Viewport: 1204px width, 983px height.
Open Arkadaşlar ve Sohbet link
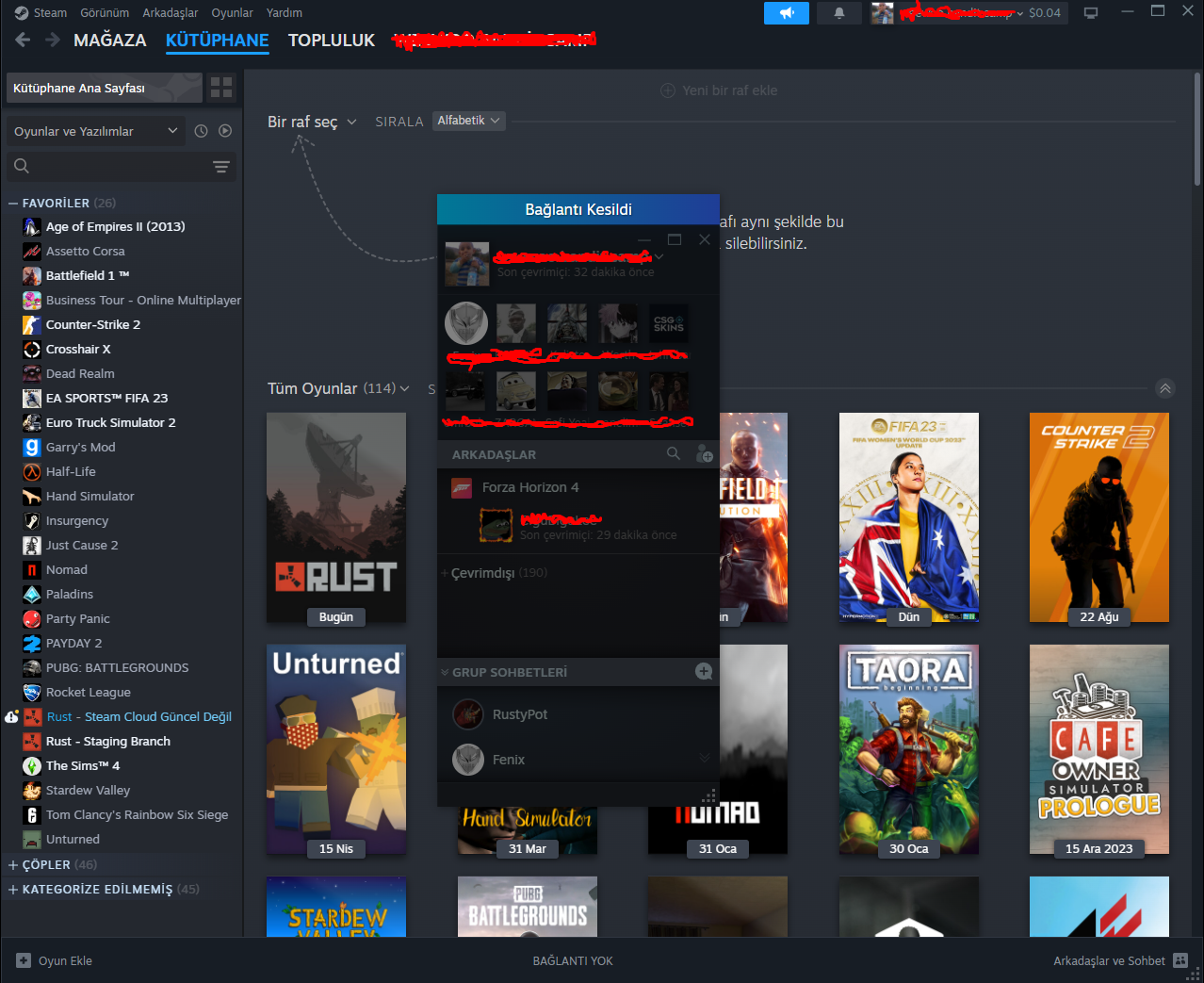pos(1109,960)
